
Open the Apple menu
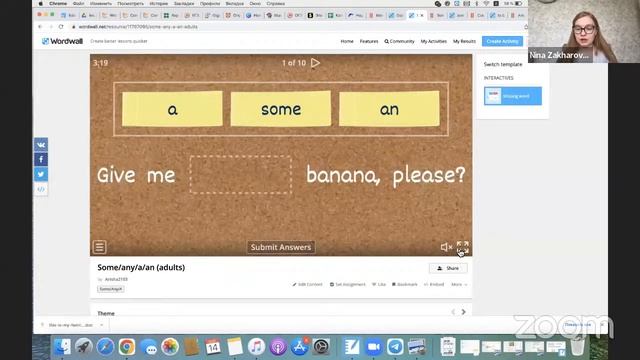coord(41,4)
